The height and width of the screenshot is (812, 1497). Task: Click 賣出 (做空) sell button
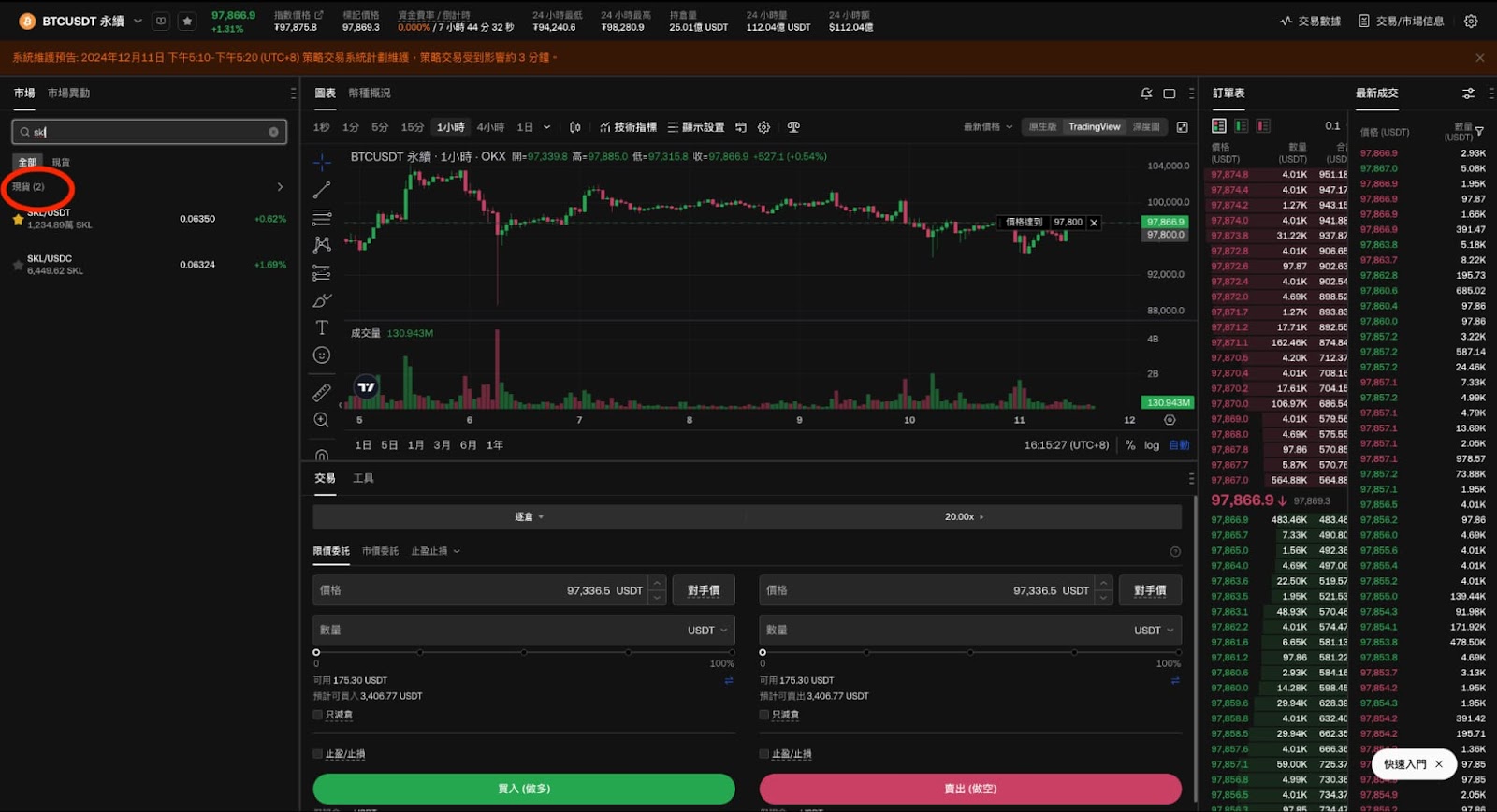click(970, 789)
